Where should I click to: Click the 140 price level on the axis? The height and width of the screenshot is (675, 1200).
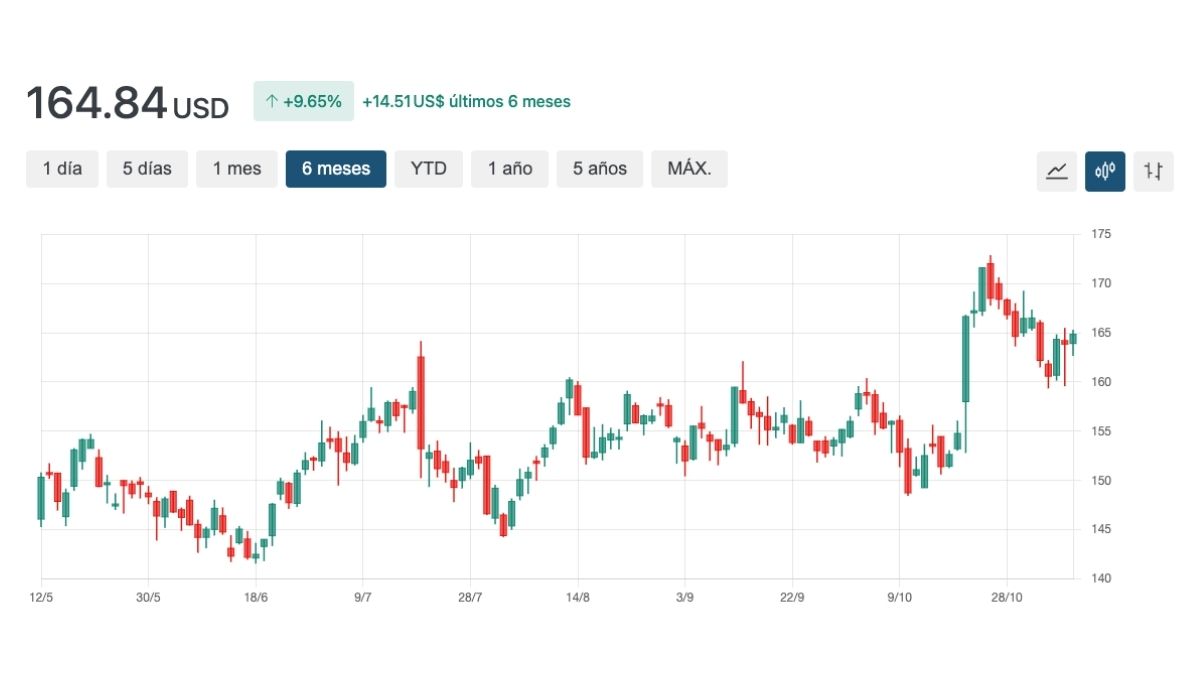(x=1101, y=578)
